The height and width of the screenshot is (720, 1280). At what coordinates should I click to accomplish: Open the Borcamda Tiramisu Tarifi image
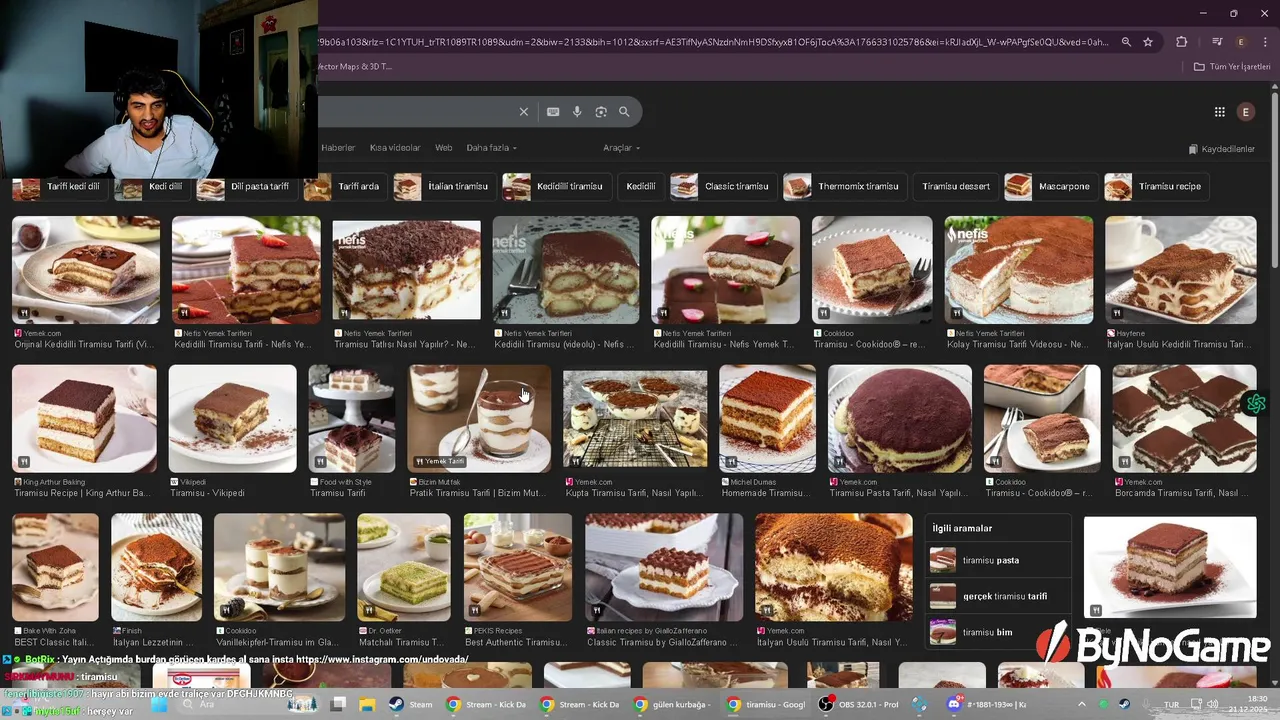click(1184, 418)
